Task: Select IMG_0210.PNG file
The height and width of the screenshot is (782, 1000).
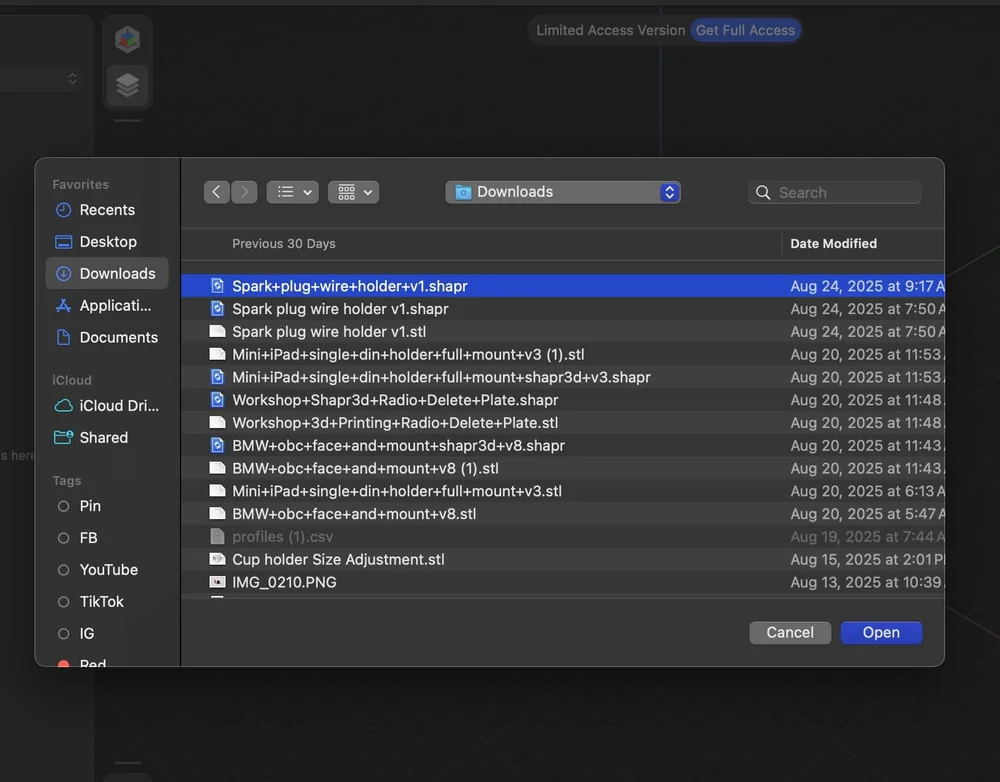Action: 562,582
